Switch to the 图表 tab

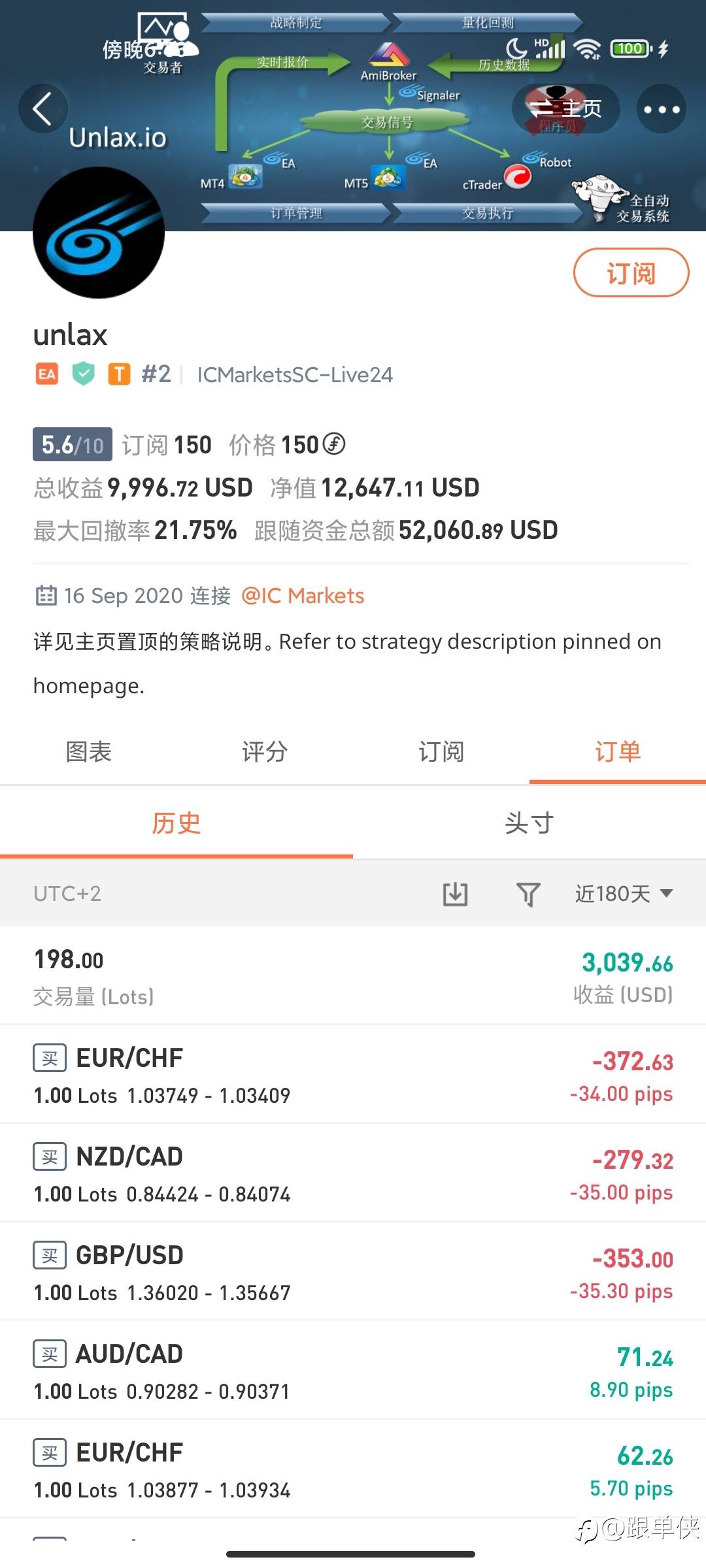[x=88, y=752]
